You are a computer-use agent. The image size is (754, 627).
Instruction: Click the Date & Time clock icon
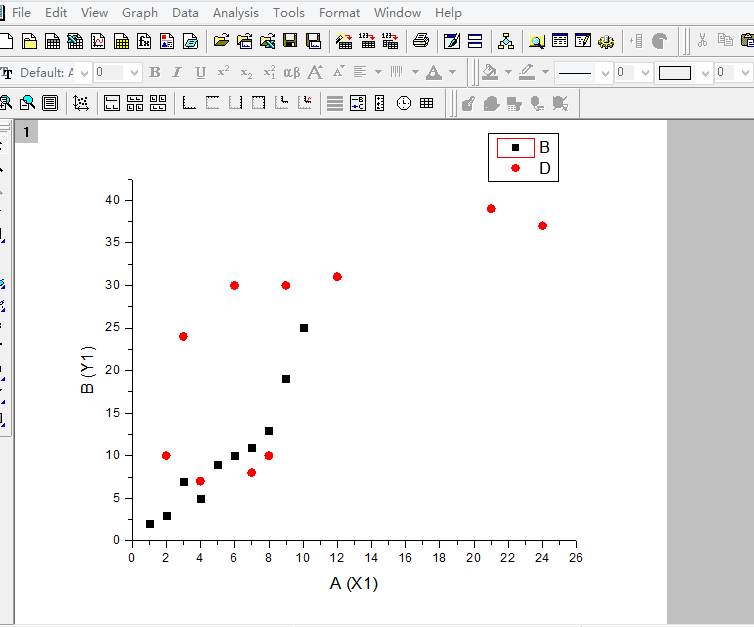click(404, 103)
